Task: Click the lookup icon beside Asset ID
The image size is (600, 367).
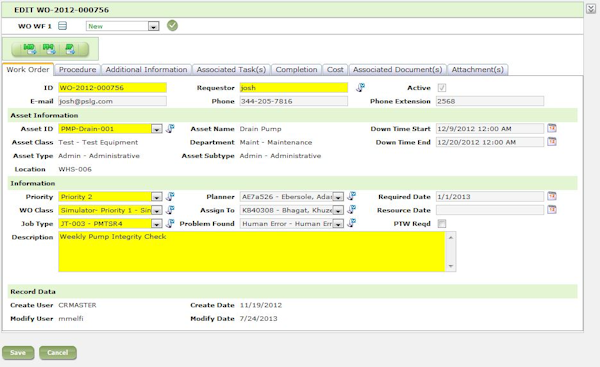Action: click(x=170, y=129)
